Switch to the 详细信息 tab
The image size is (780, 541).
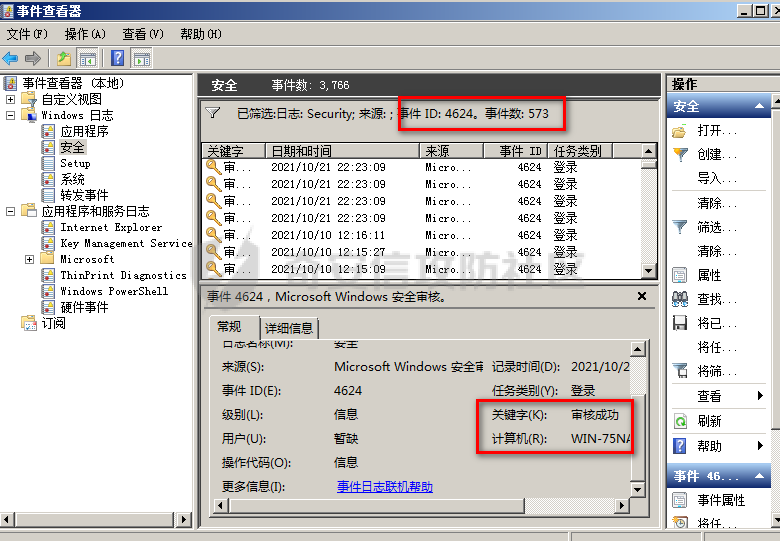click(289, 328)
